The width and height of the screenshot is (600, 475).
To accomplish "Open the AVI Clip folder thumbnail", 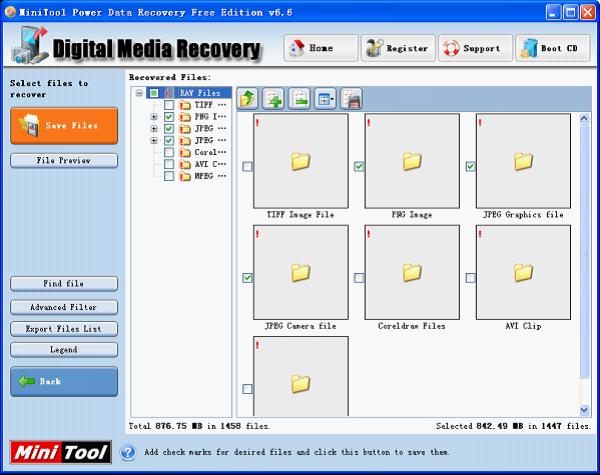I will [523, 272].
